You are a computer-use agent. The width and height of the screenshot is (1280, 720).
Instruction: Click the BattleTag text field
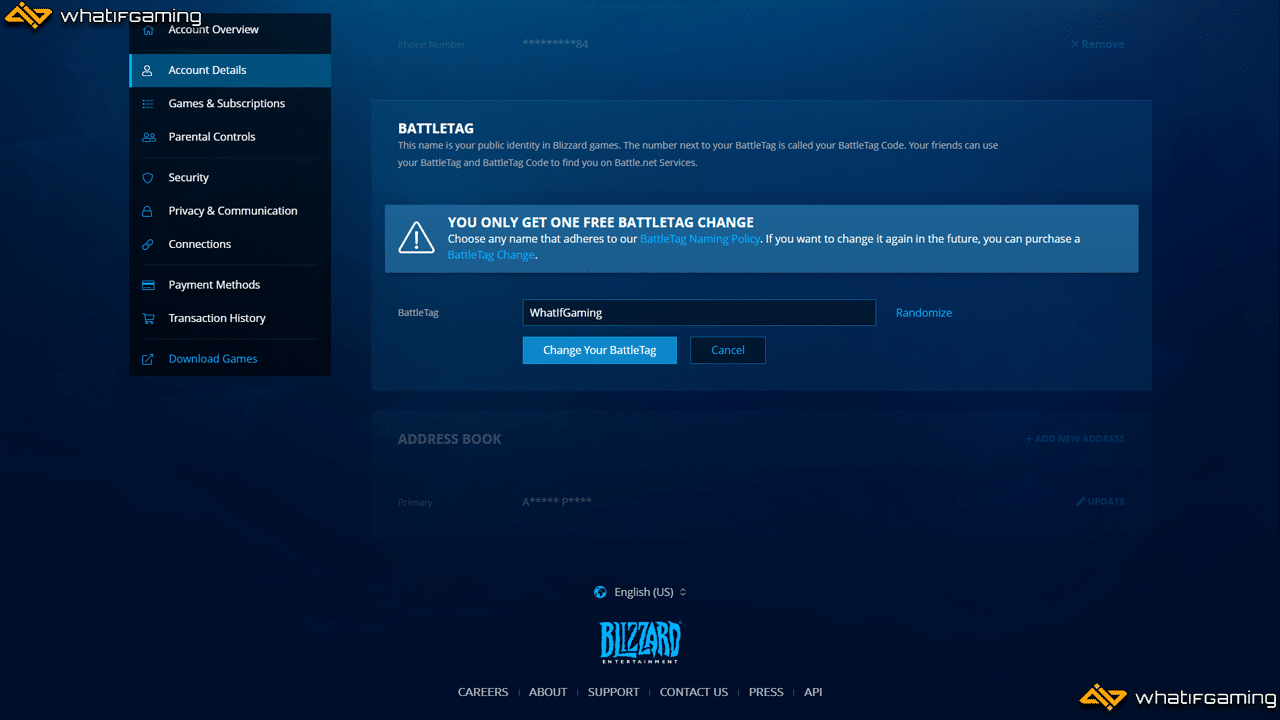coord(699,312)
